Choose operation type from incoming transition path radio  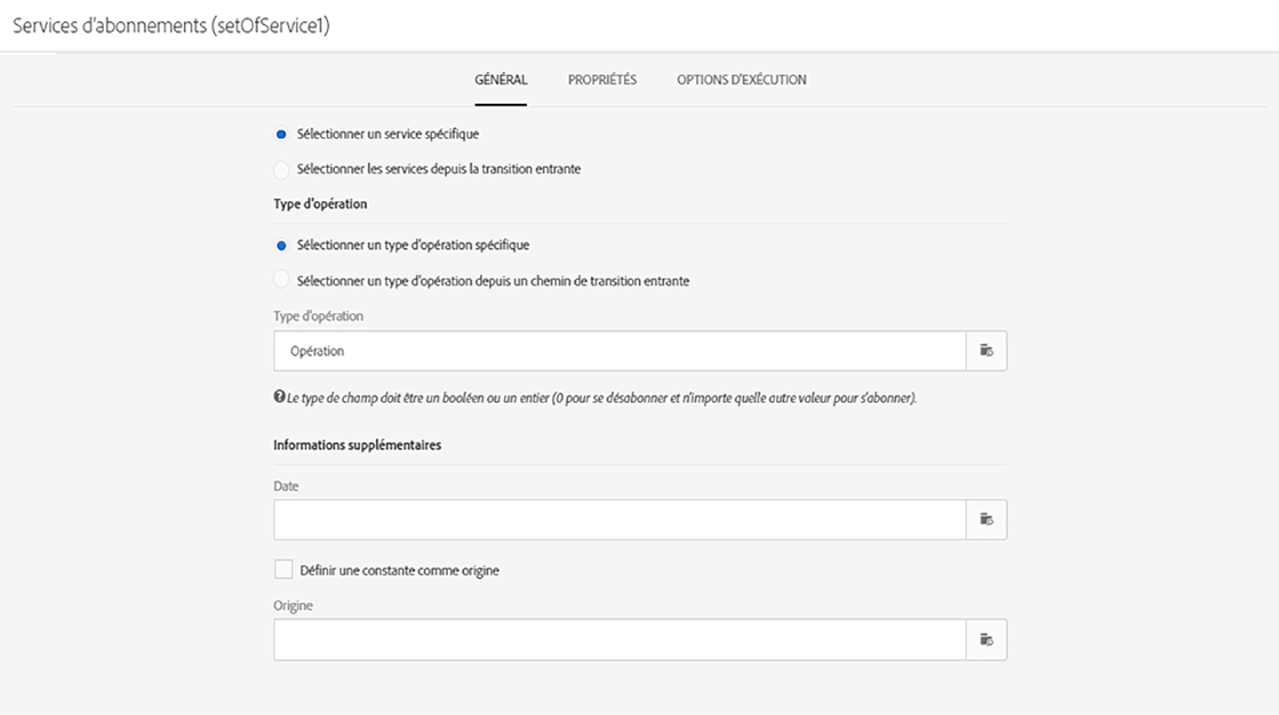coord(282,281)
